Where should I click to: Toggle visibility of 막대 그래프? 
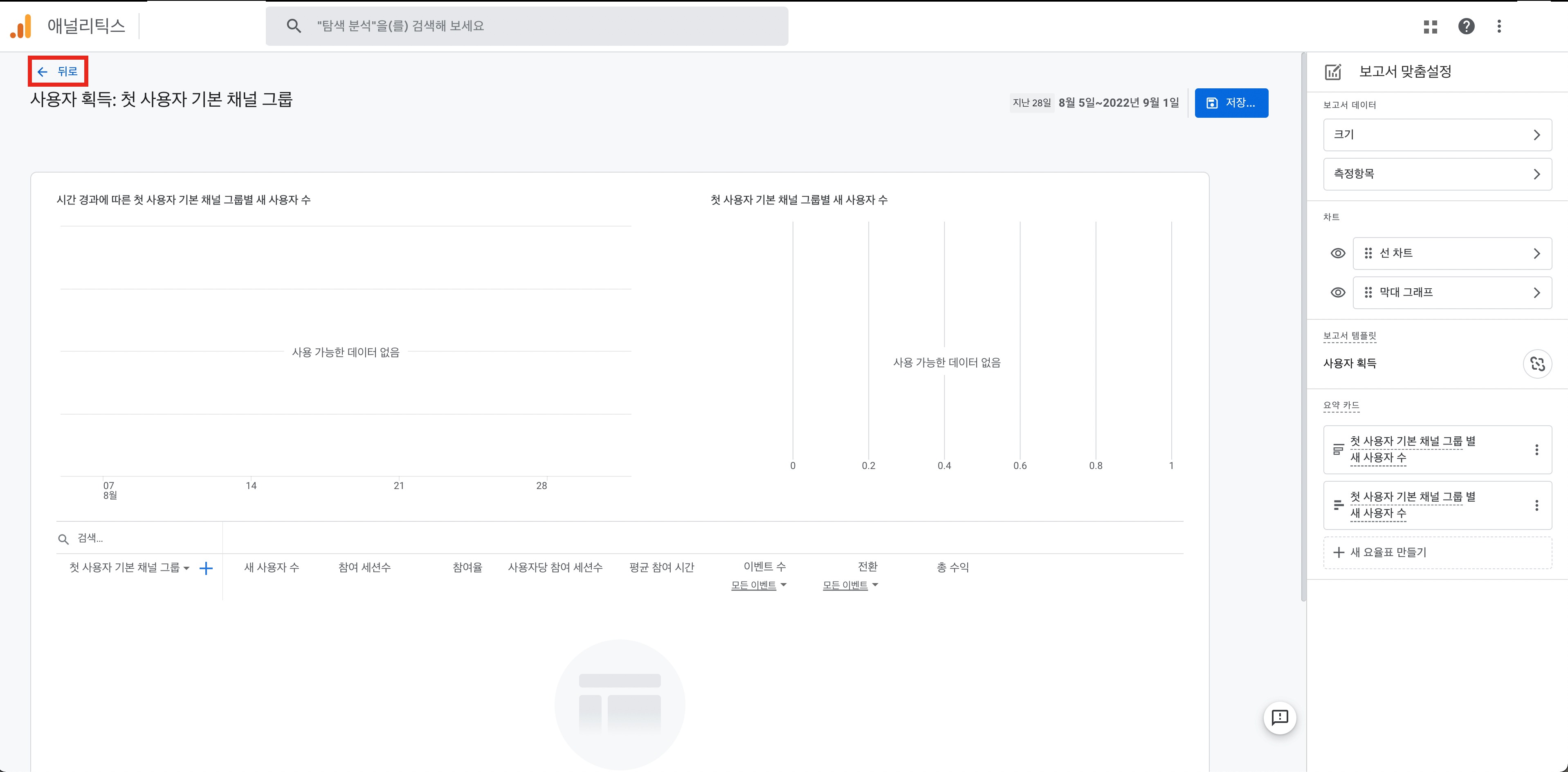[1337, 293]
